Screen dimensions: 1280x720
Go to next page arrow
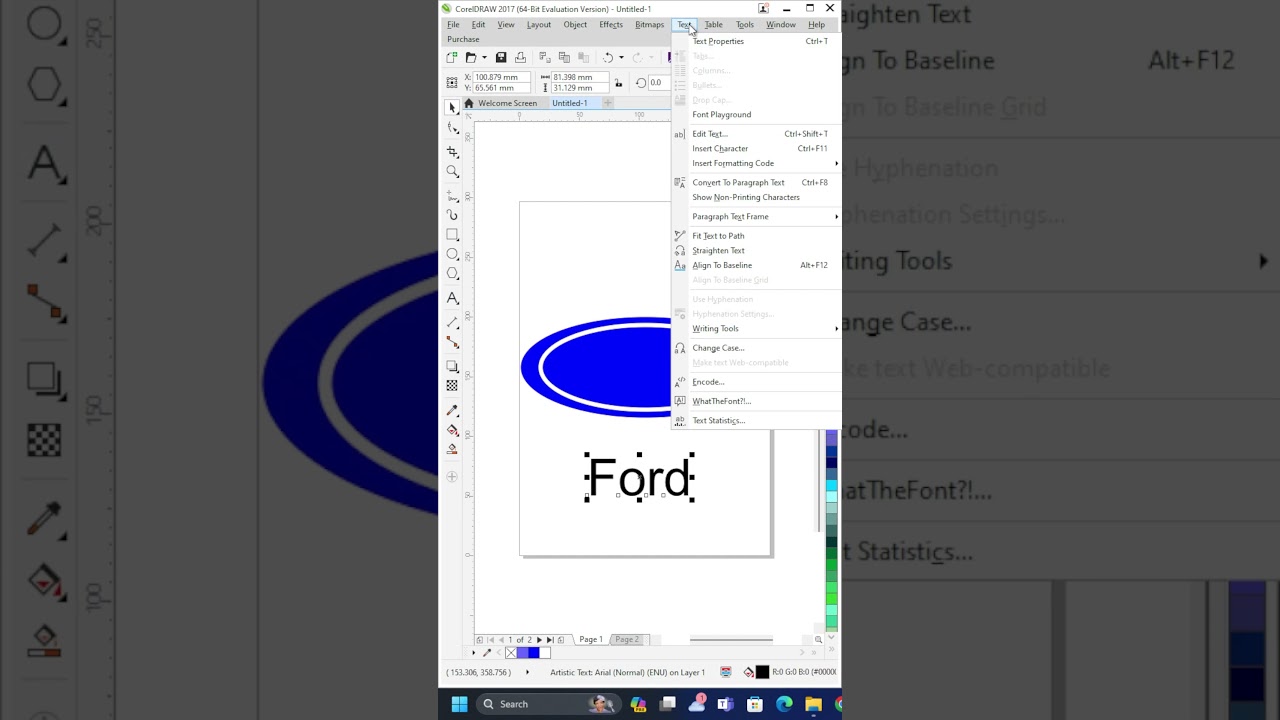(540, 639)
